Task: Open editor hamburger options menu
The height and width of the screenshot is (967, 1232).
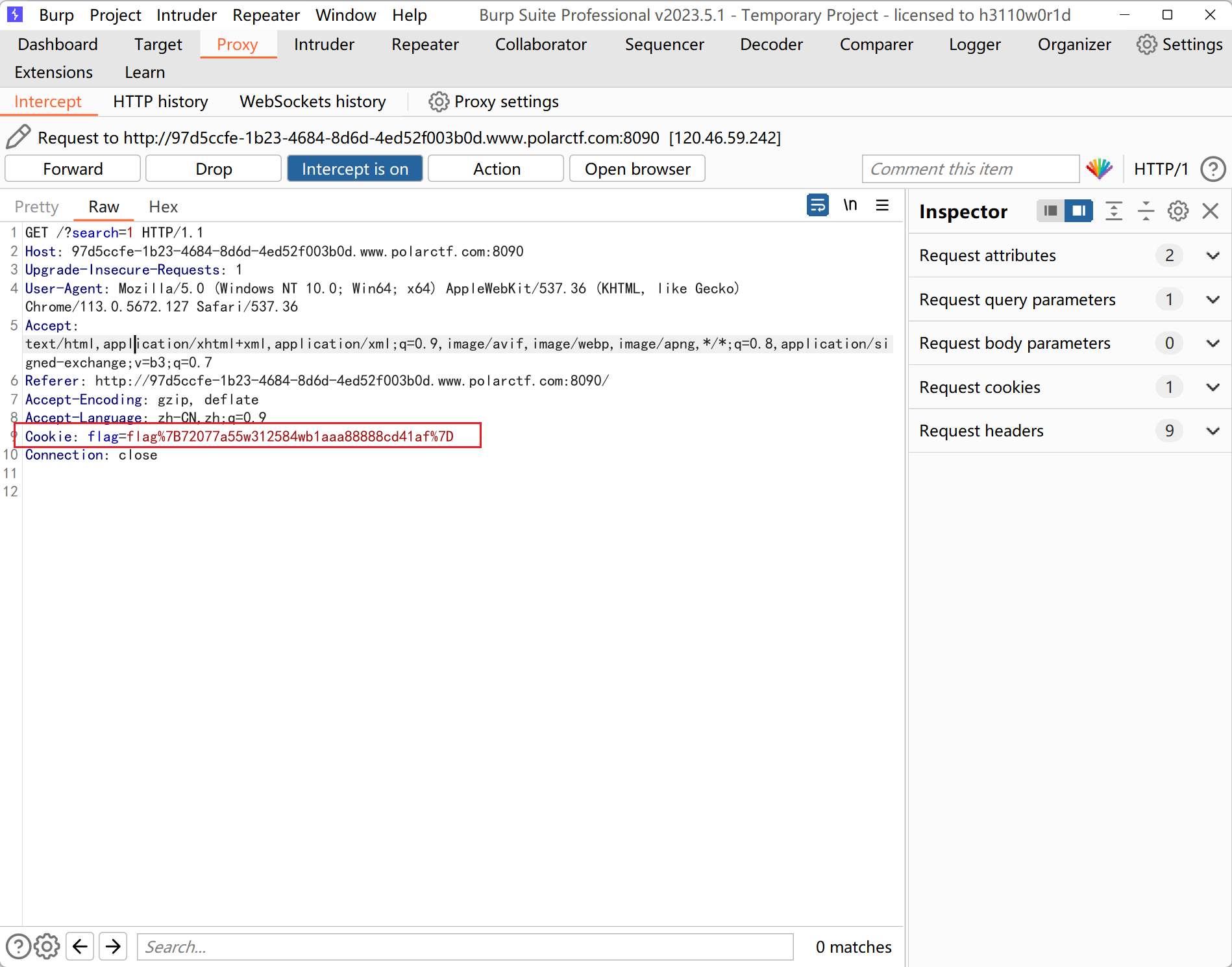Action: click(882, 205)
